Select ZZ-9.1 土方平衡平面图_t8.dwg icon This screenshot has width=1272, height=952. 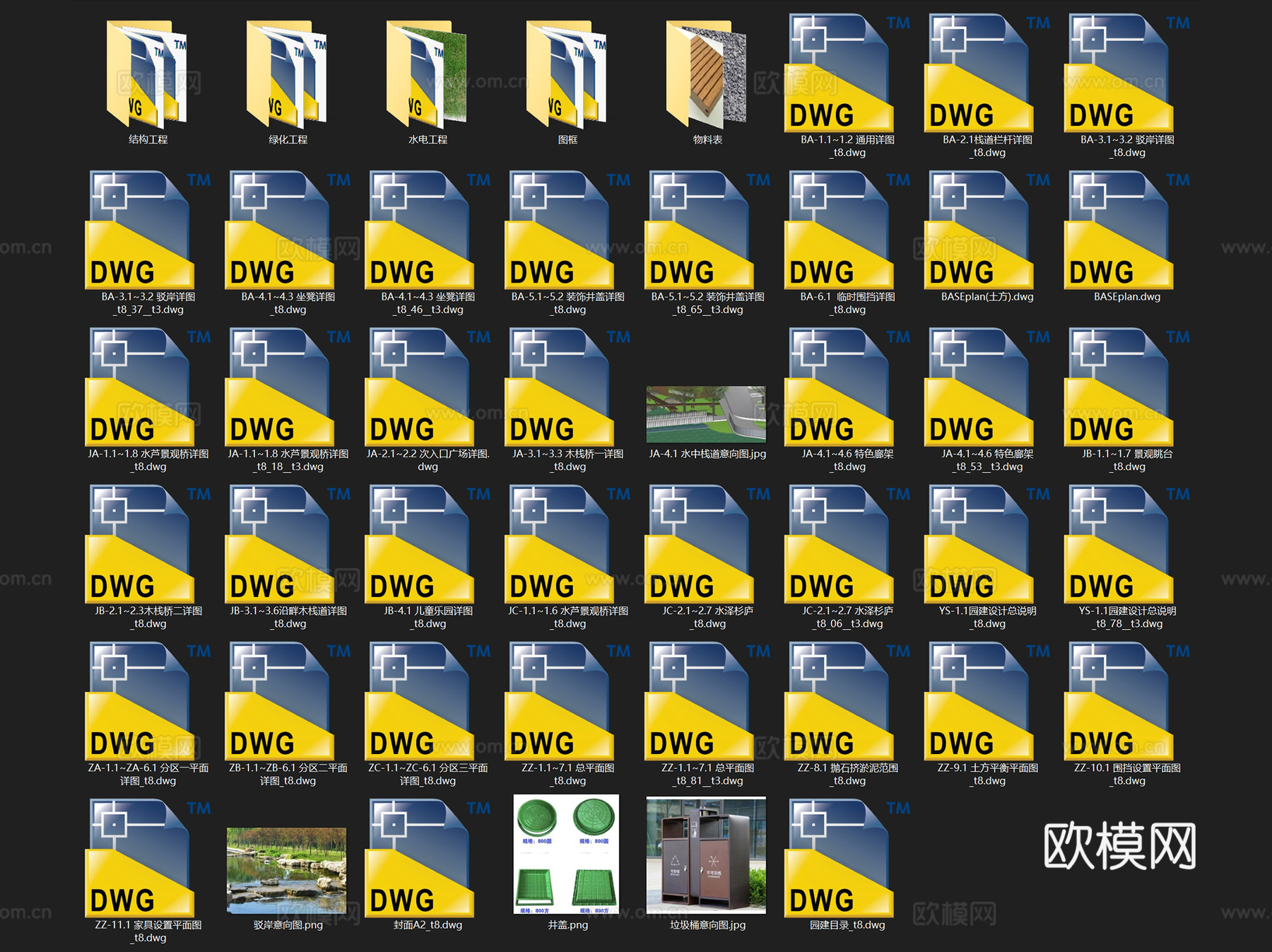pos(987,700)
